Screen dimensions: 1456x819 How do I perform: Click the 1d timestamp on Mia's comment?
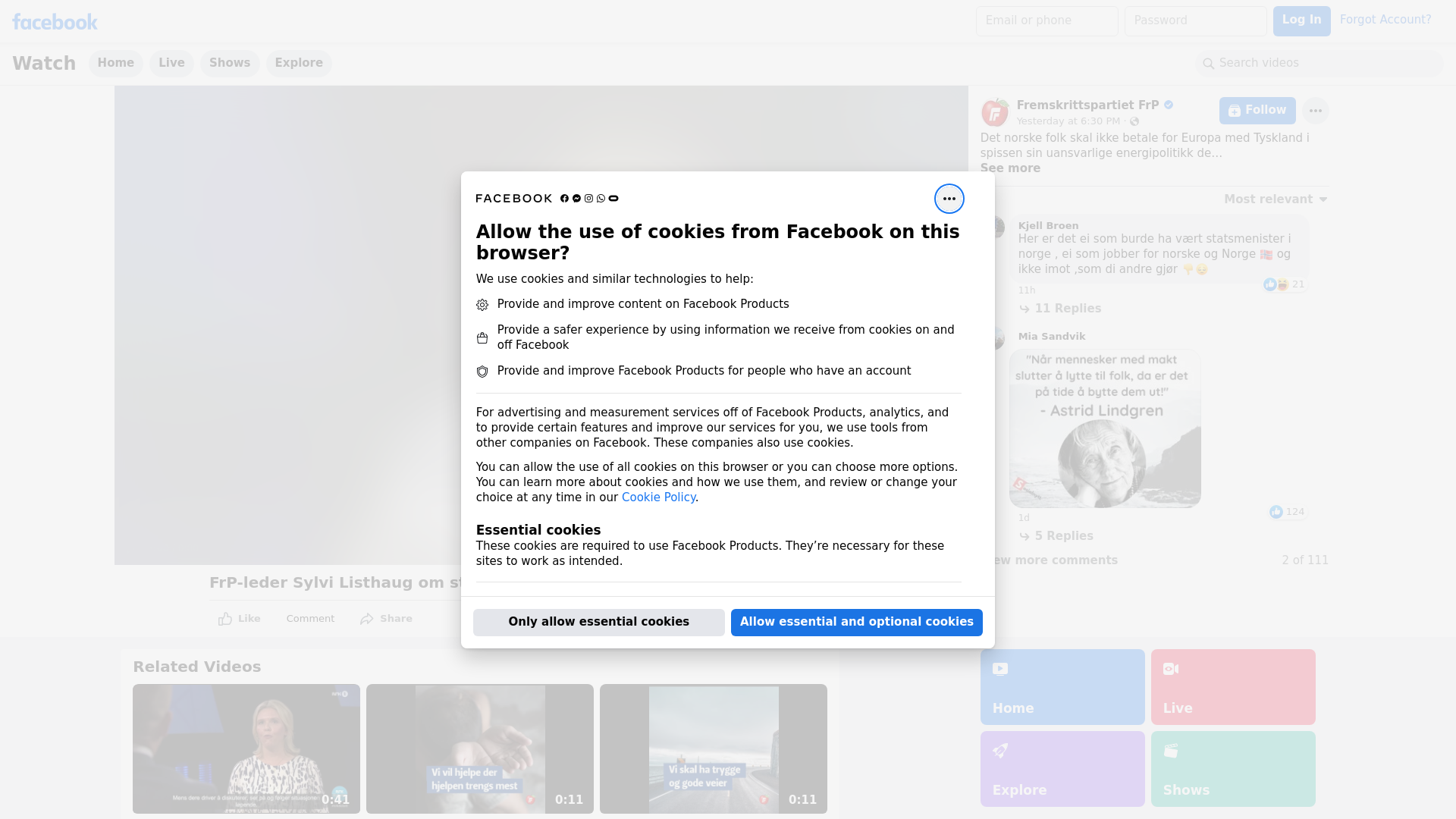[1024, 518]
